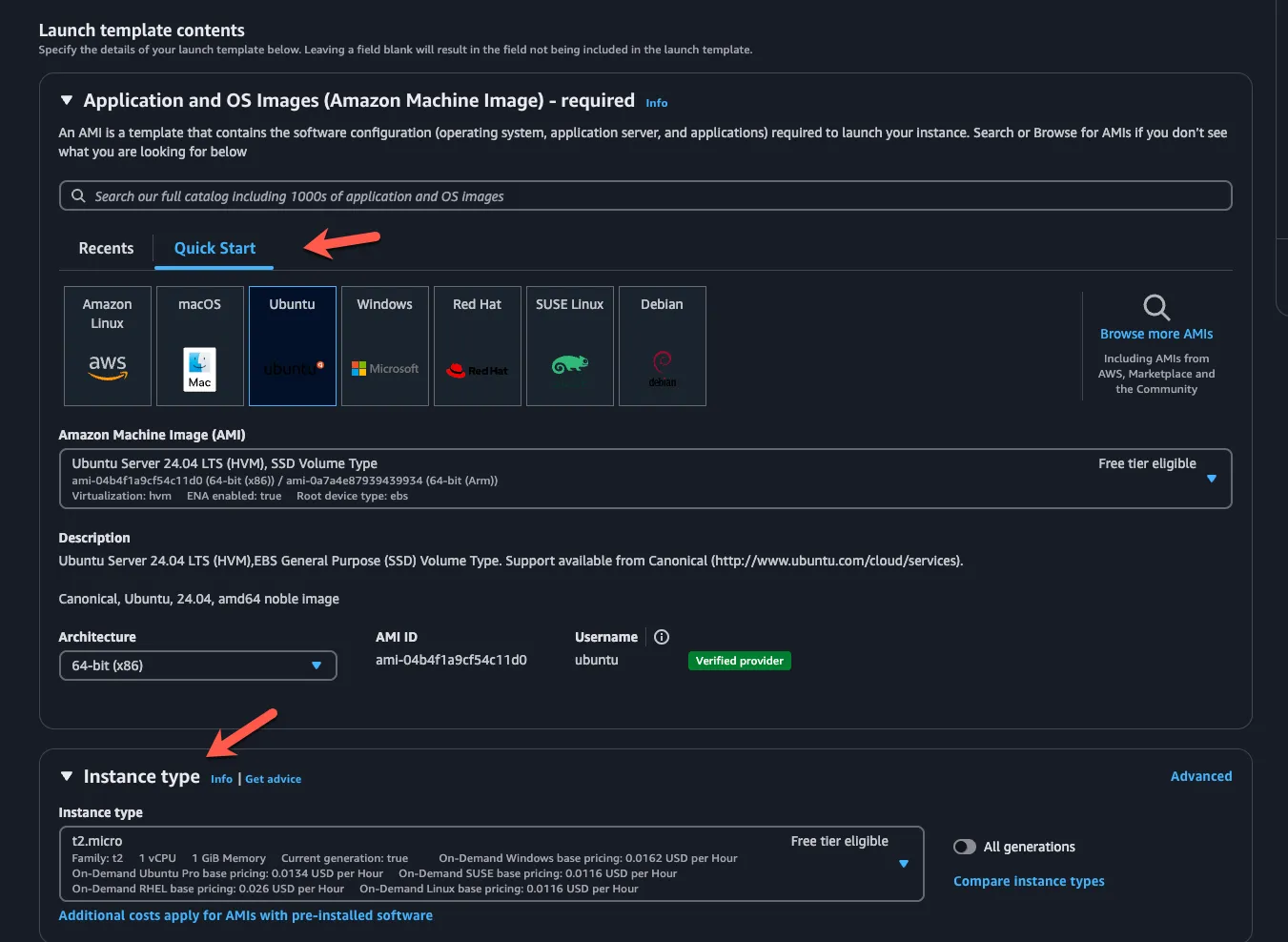Open Info link beside Instance type

pyautogui.click(x=221, y=779)
